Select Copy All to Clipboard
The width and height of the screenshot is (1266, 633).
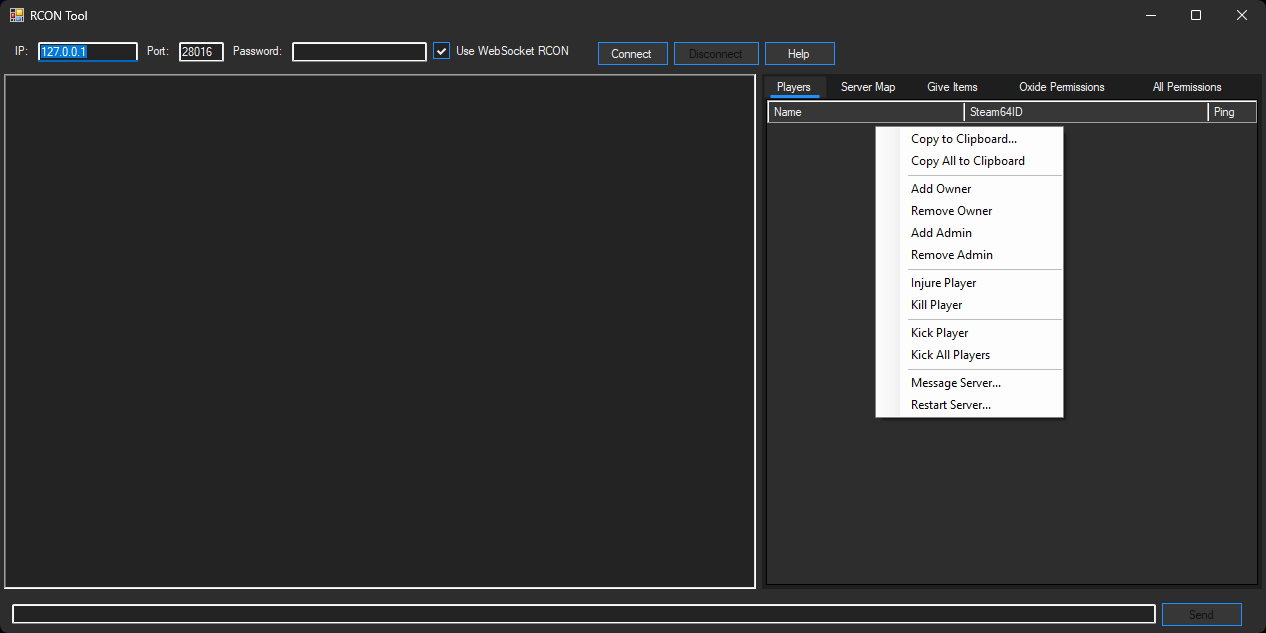coord(967,161)
